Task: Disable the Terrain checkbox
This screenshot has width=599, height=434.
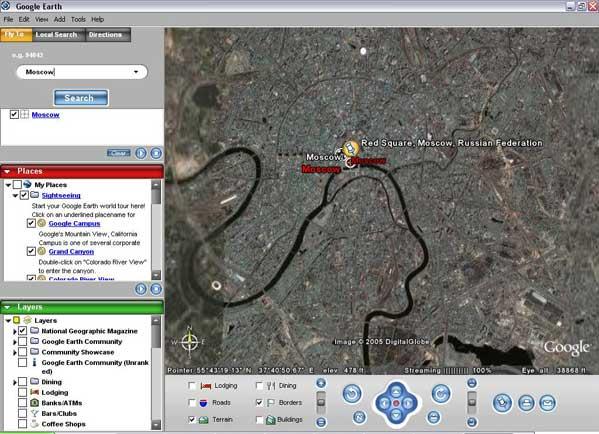Action: tap(192, 419)
